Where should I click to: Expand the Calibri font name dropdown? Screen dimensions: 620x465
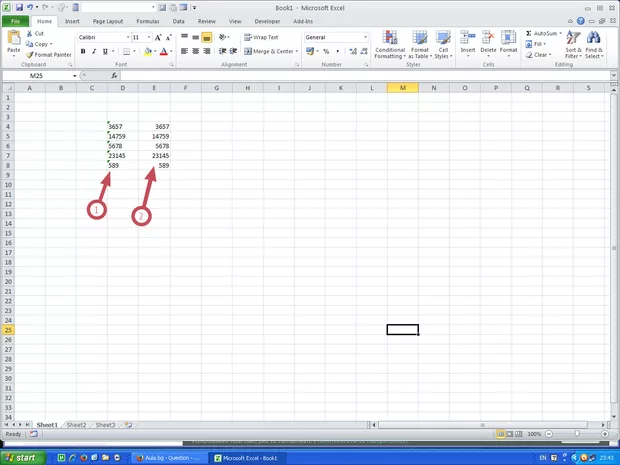(124, 37)
